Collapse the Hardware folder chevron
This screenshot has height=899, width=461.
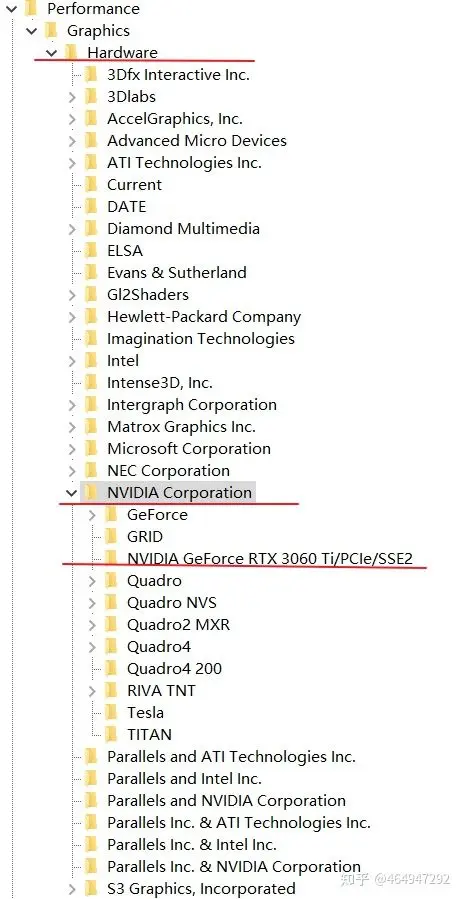(x=52, y=53)
